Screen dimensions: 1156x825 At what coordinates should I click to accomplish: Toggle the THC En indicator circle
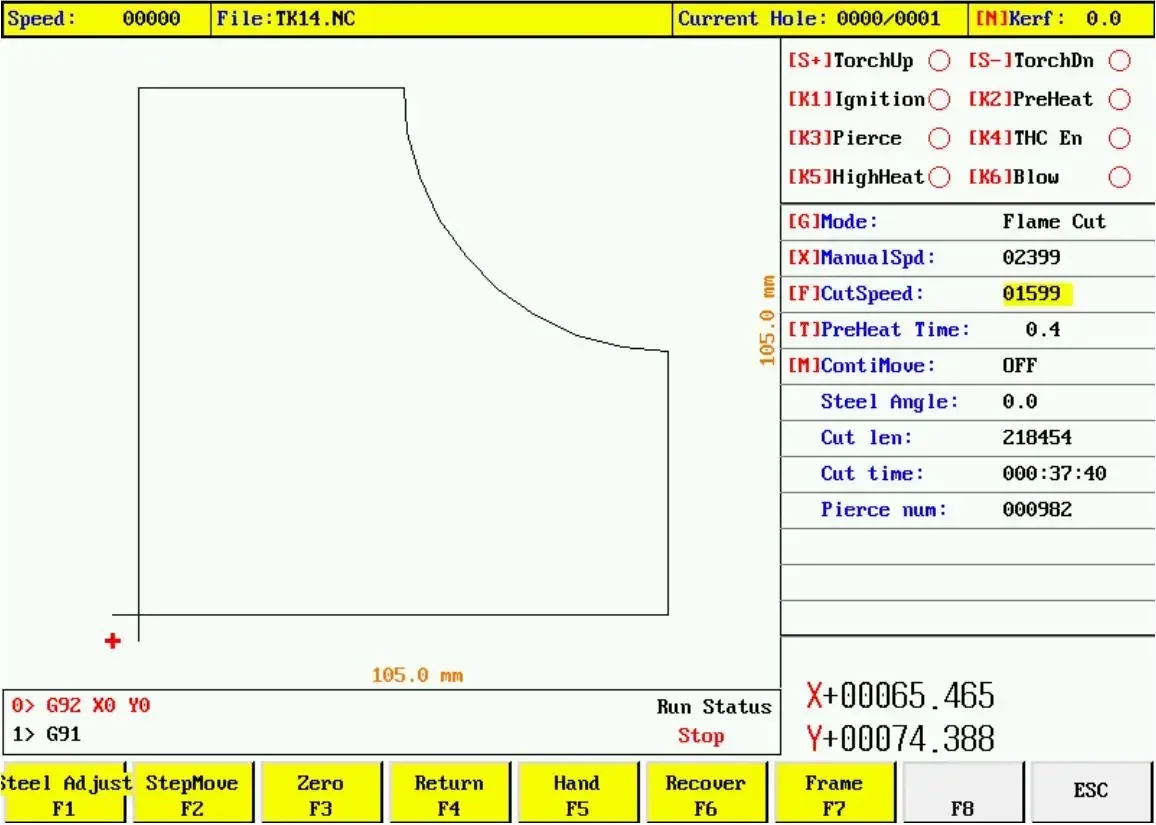(1119, 139)
